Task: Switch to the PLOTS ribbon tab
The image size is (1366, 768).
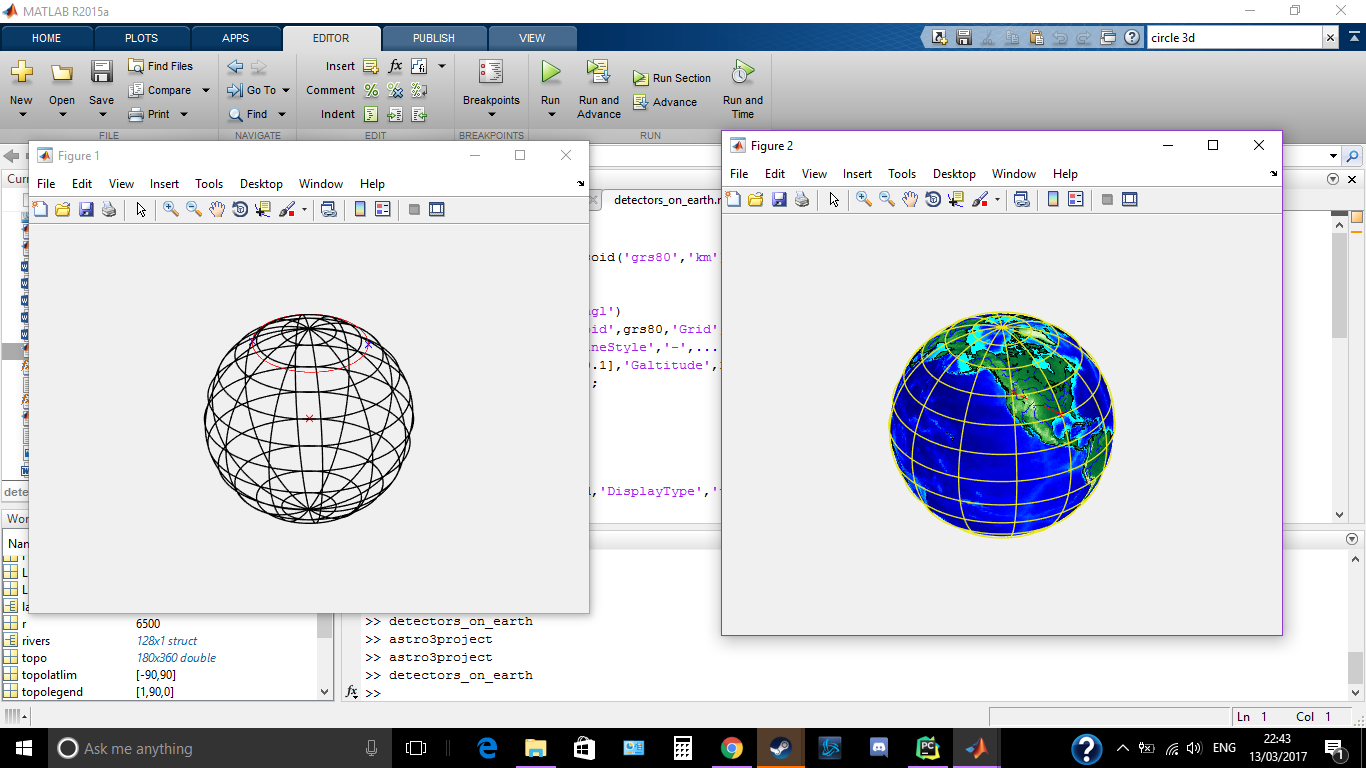Action: tap(141, 38)
